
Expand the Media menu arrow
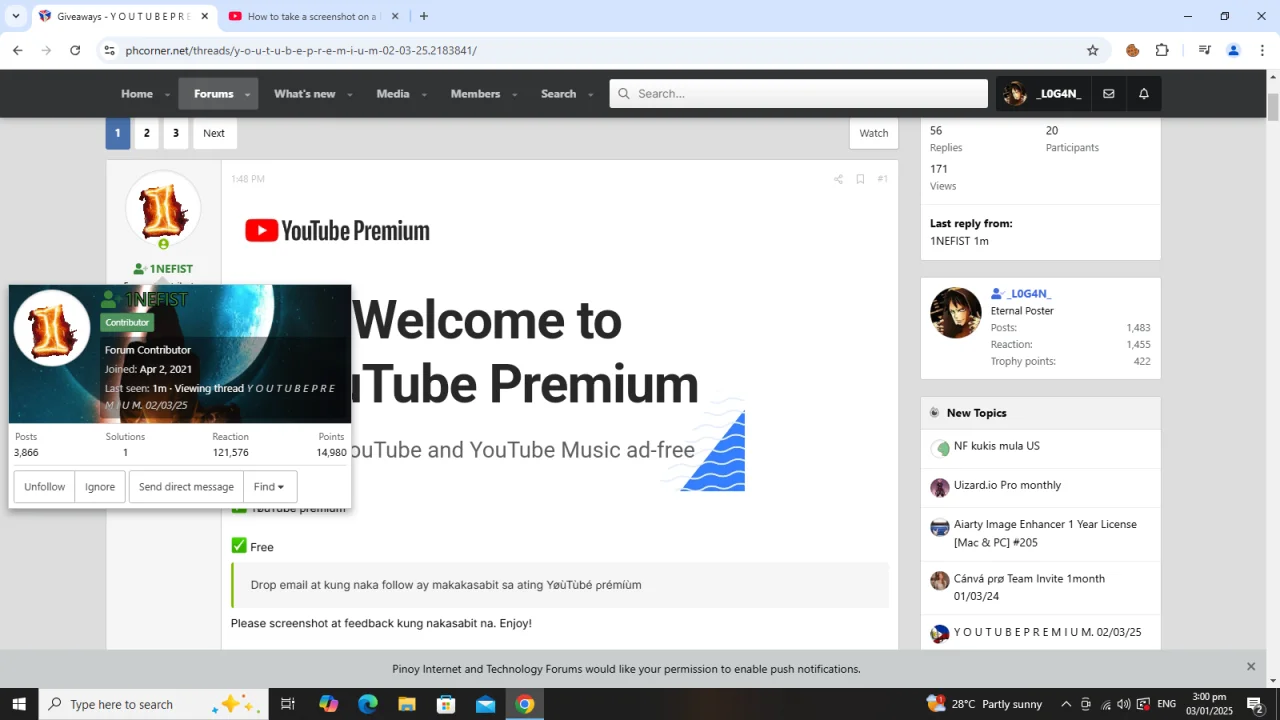(x=424, y=95)
